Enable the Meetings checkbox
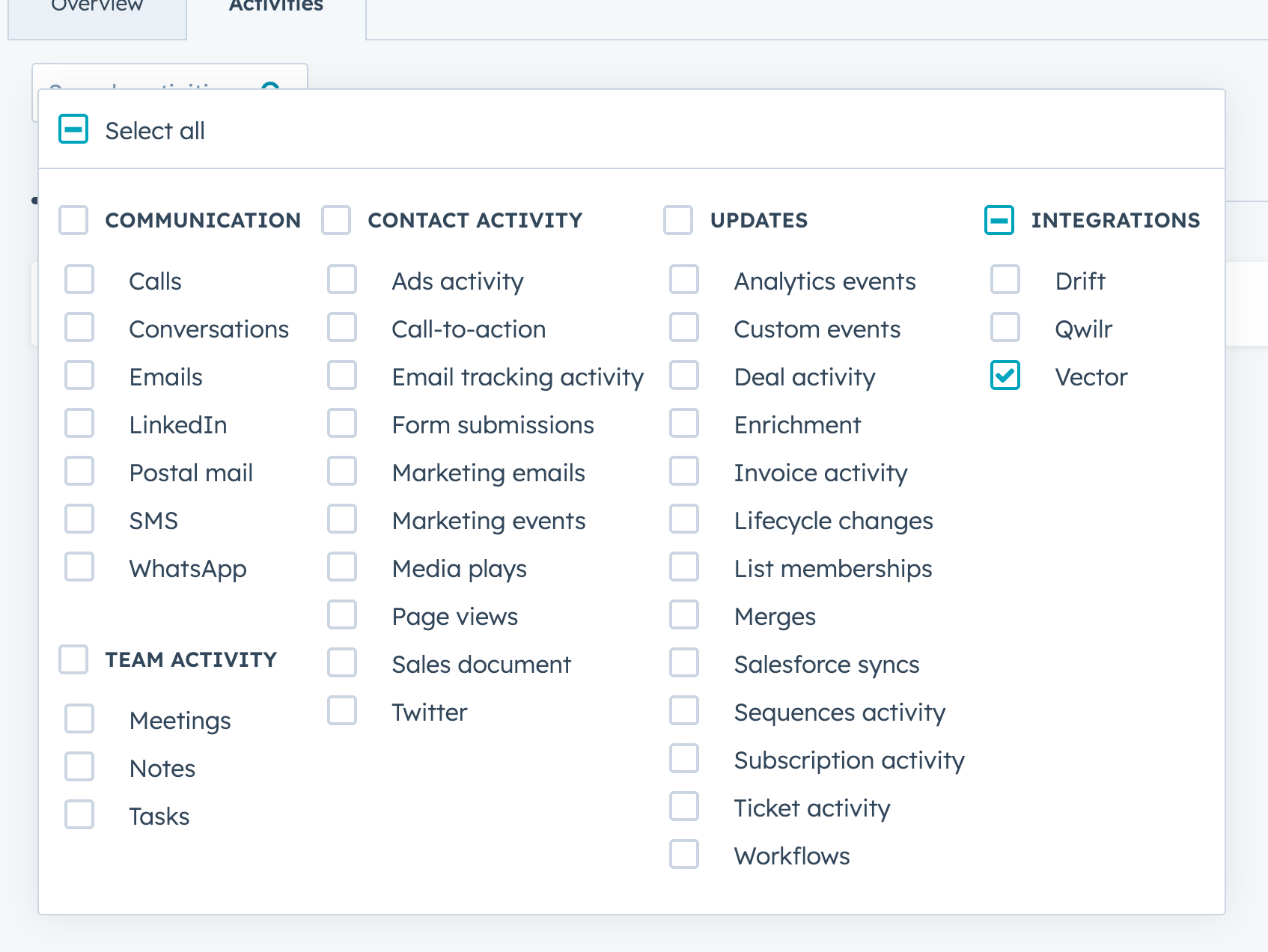This screenshot has height=952, width=1268. point(79,719)
